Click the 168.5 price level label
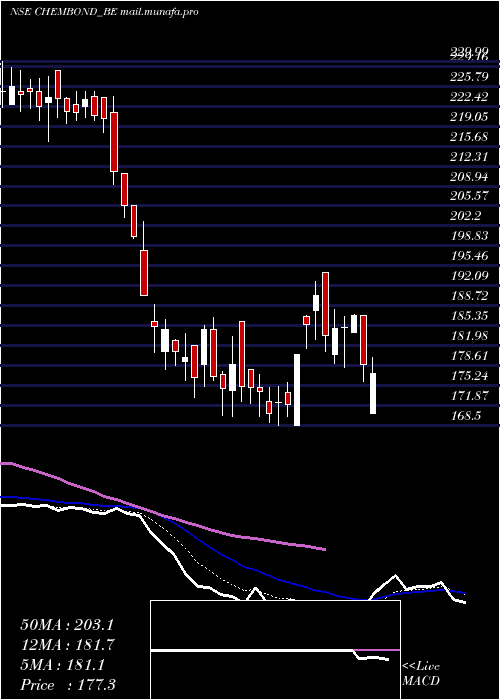The width and height of the screenshot is (500, 700). [x=466, y=416]
